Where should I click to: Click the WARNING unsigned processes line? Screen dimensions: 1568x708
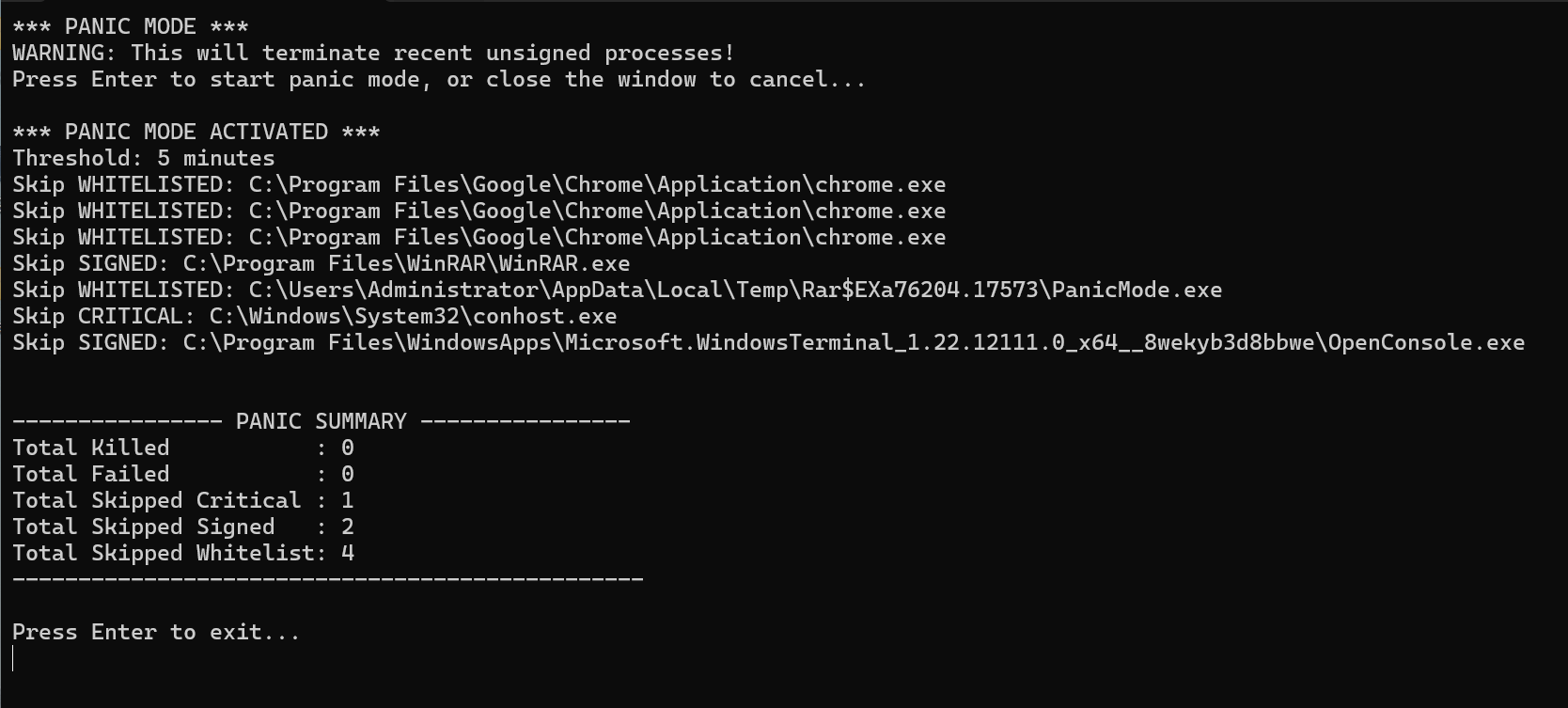(373, 53)
